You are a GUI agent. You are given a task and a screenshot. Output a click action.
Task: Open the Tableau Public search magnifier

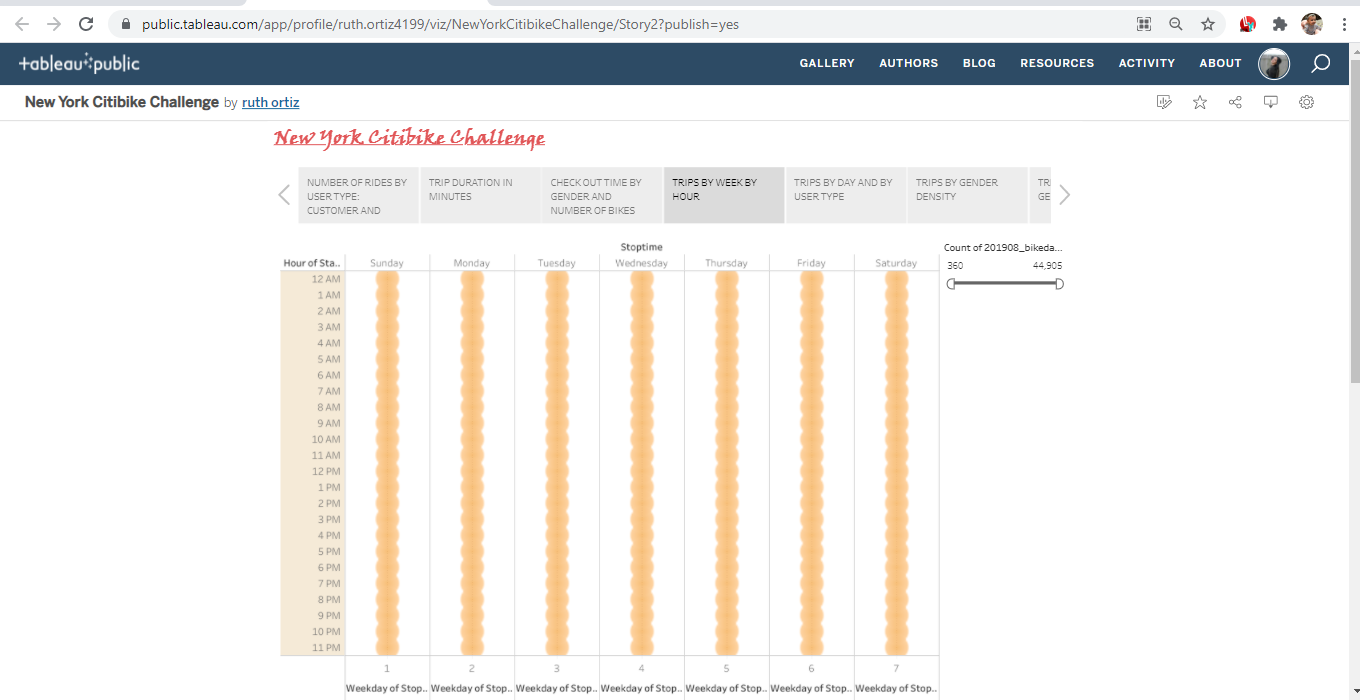point(1320,63)
